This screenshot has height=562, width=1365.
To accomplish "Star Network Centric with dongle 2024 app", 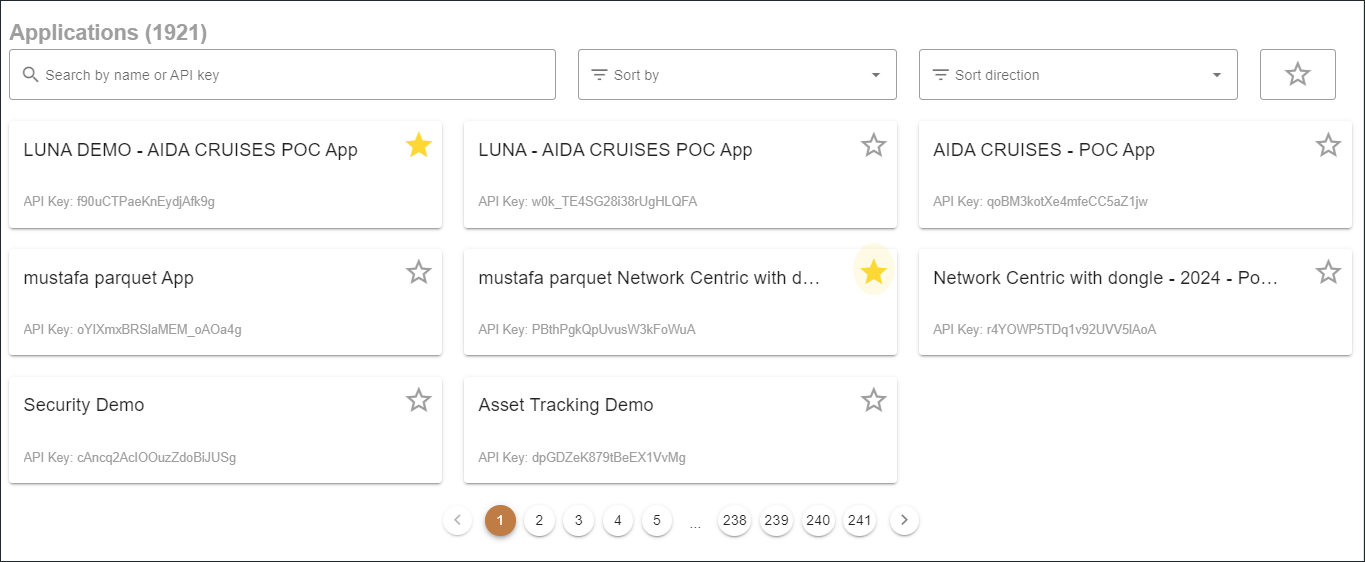I will [1328, 272].
